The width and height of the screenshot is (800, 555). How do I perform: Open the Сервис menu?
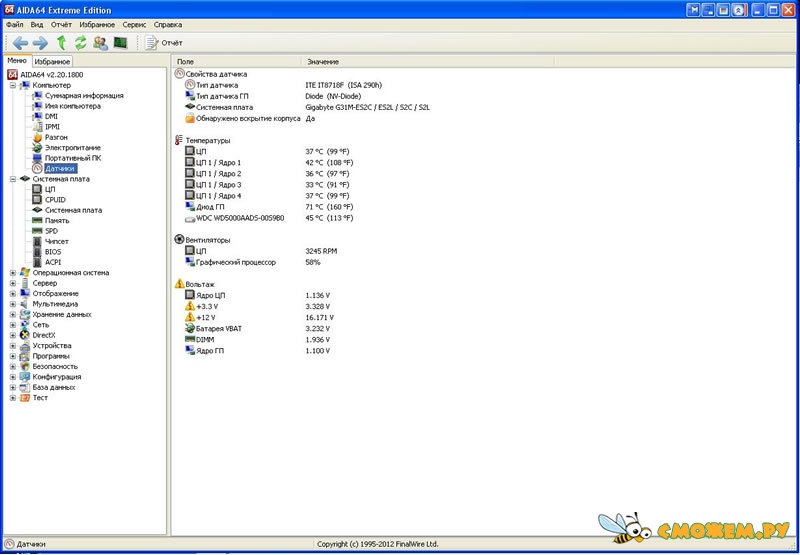tap(134, 24)
